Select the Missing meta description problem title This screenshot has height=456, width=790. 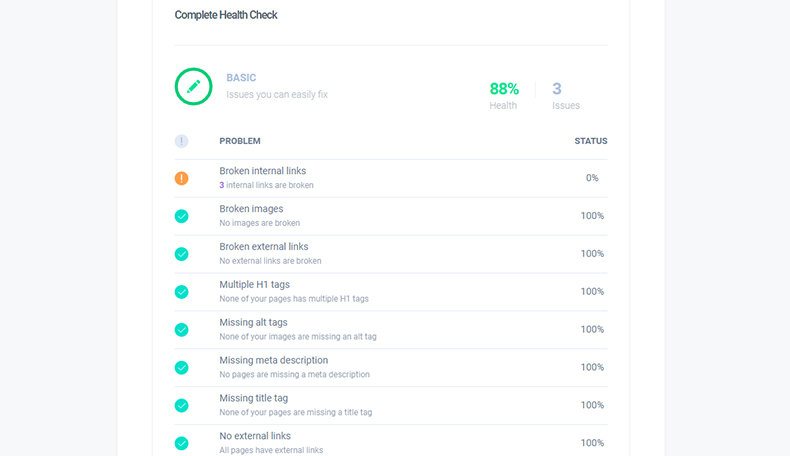point(274,360)
